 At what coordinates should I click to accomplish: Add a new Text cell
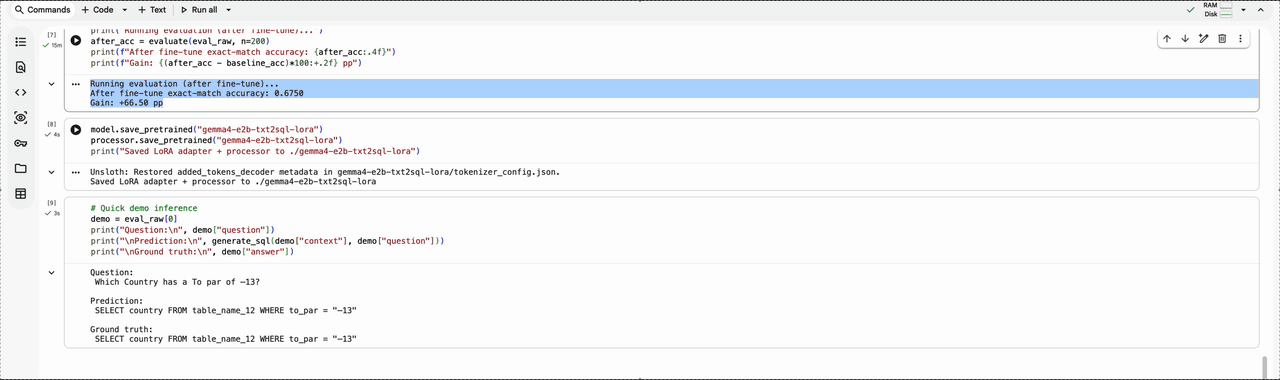[x=152, y=10]
